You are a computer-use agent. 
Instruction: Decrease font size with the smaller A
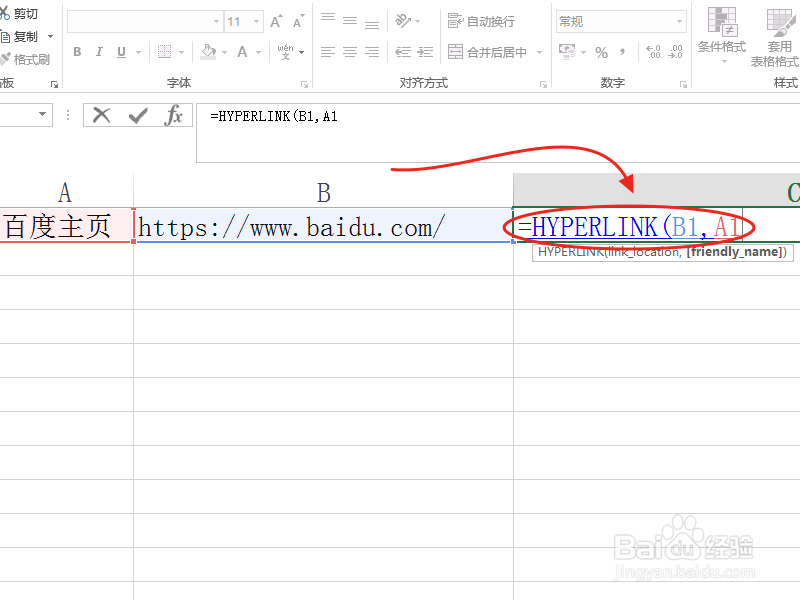point(298,21)
